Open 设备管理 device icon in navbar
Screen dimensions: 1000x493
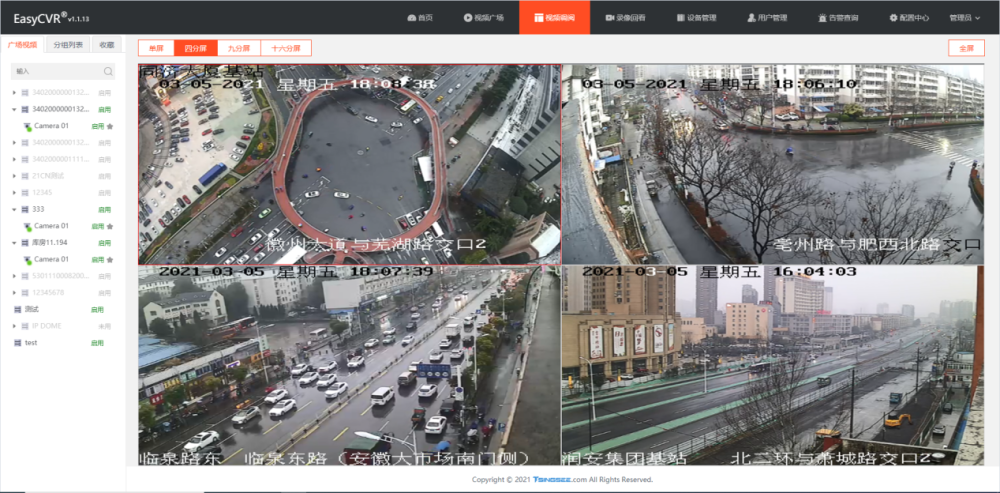[680, 18]
